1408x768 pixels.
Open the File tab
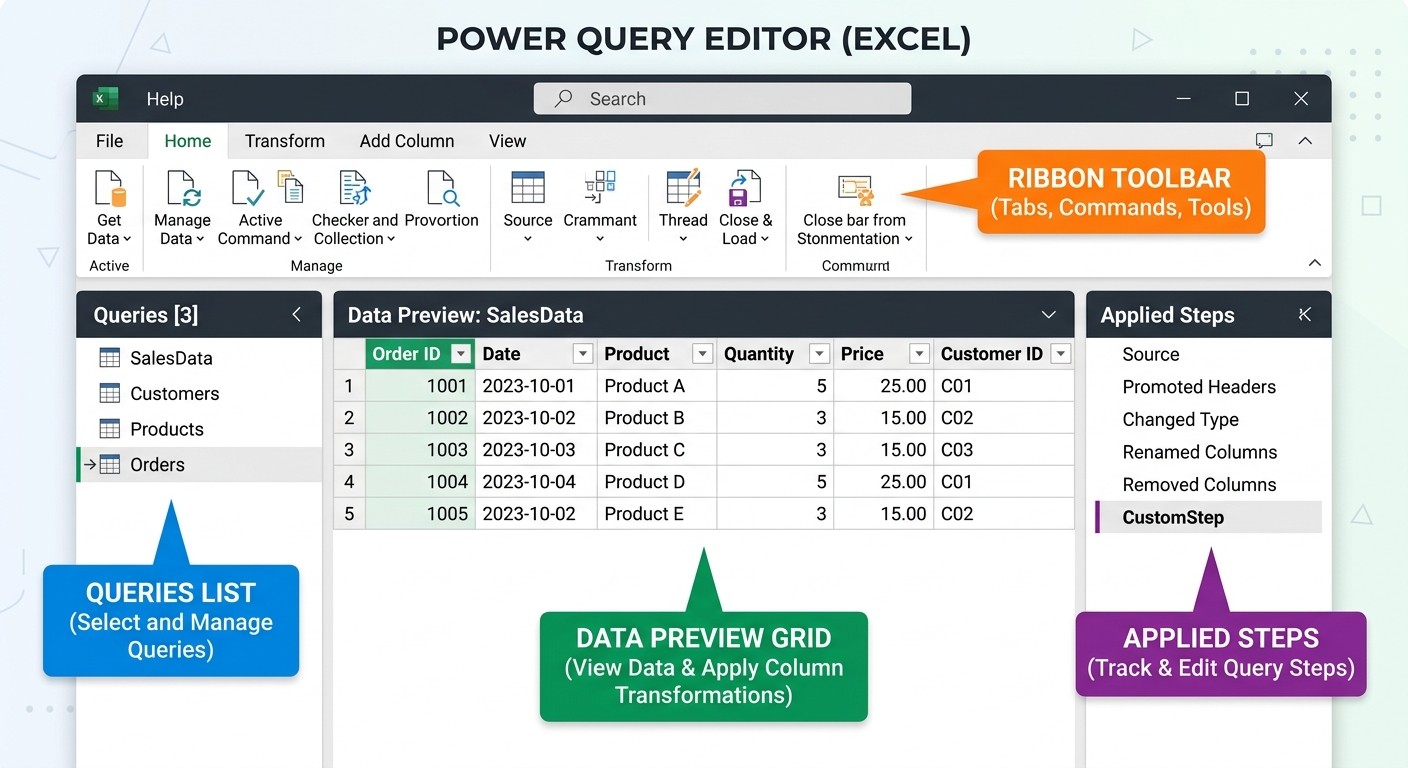[109, 141]
